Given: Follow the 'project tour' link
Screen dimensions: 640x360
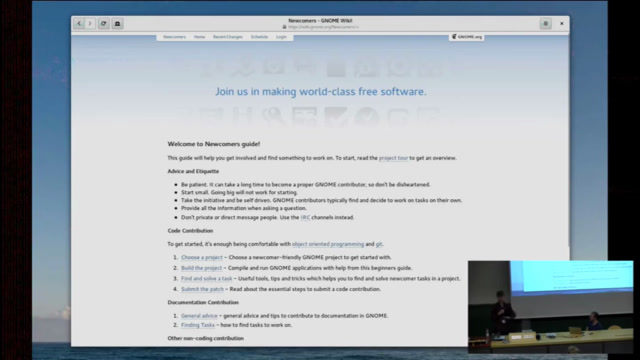Looking at the screenshot, I should click(393, 158).
